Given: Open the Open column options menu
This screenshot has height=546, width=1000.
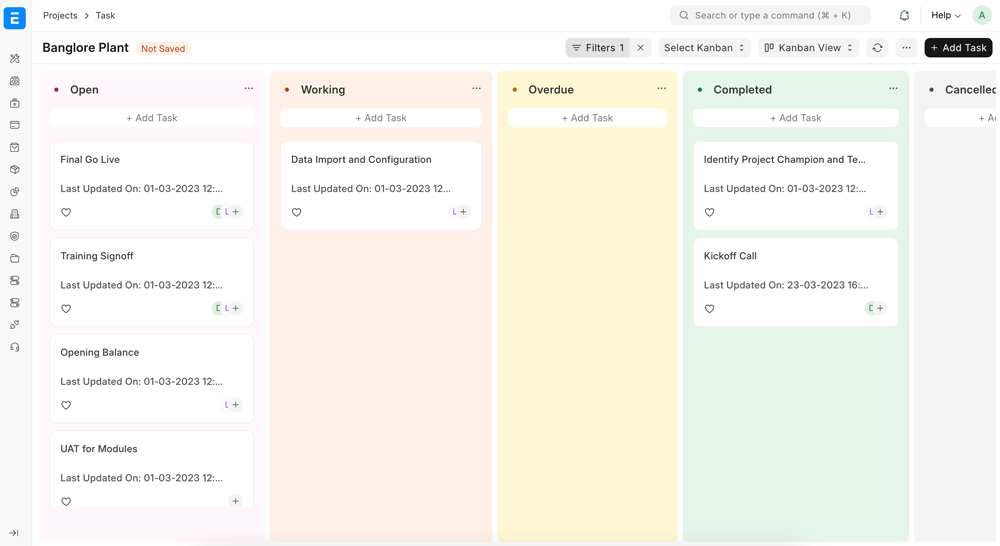Looking at the screenshot, I should pos(249,89).
